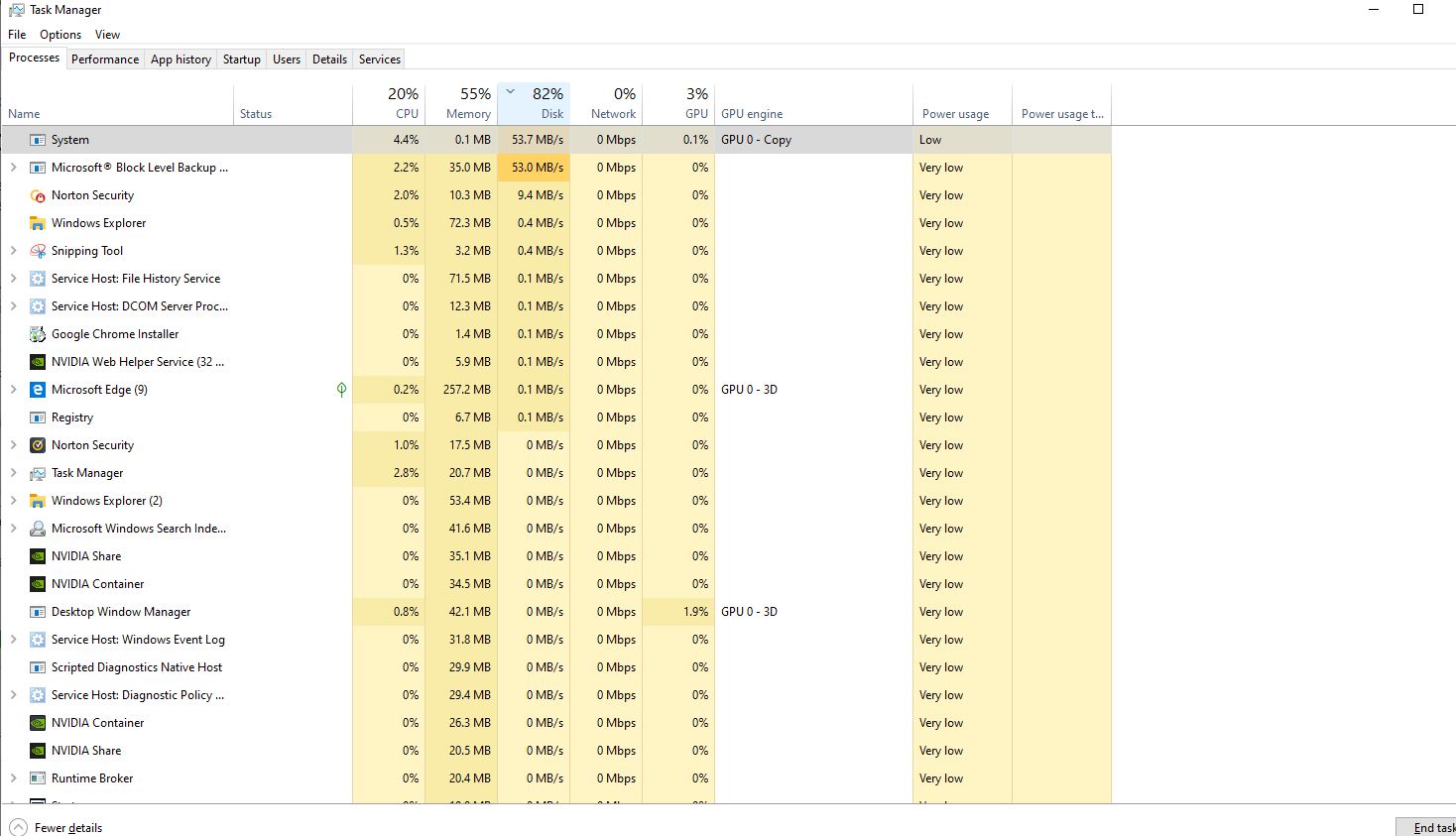Expand Microsoft Block Level Backup process group
The width and height of the screenshot is (1456, 836).
13,168
